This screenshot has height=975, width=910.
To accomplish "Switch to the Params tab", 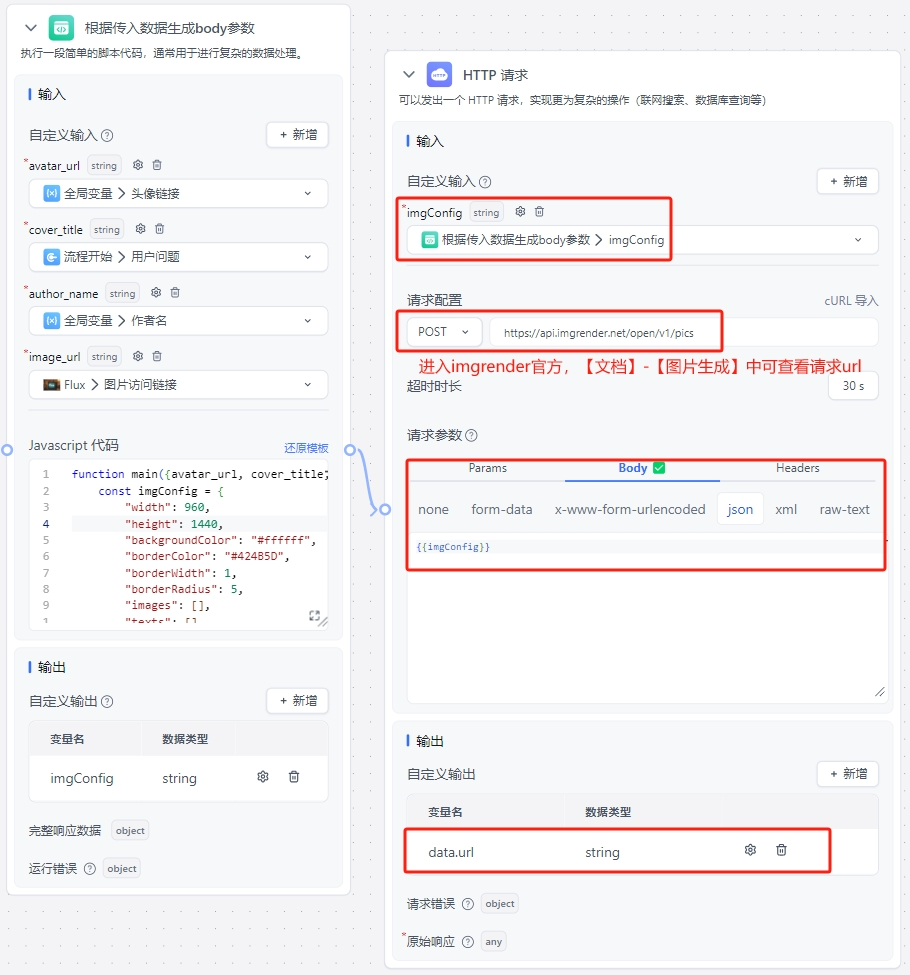I will pyautogui.click(x=488, y=468).
